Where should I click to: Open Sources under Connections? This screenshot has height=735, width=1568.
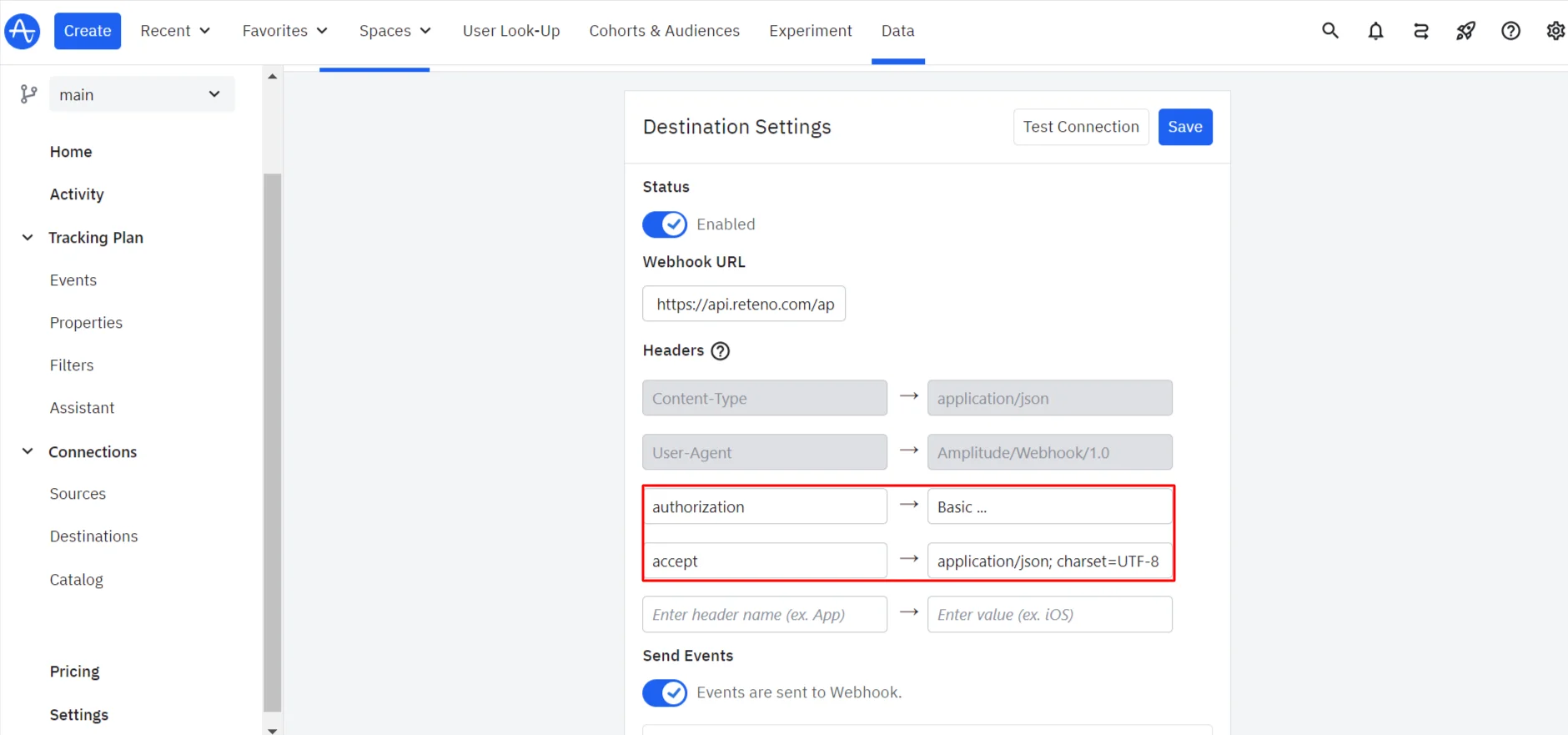click(x=78, y=494)
